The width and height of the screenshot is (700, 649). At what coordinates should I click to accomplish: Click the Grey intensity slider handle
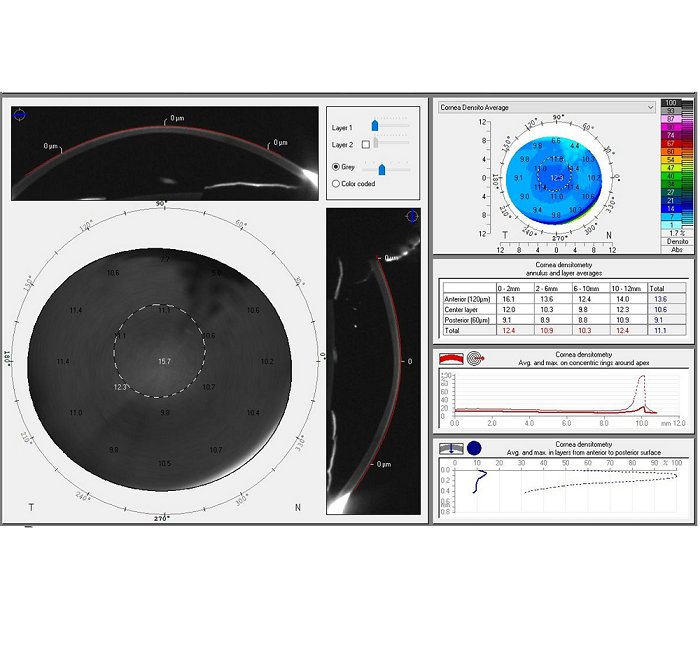pos(381,169)
